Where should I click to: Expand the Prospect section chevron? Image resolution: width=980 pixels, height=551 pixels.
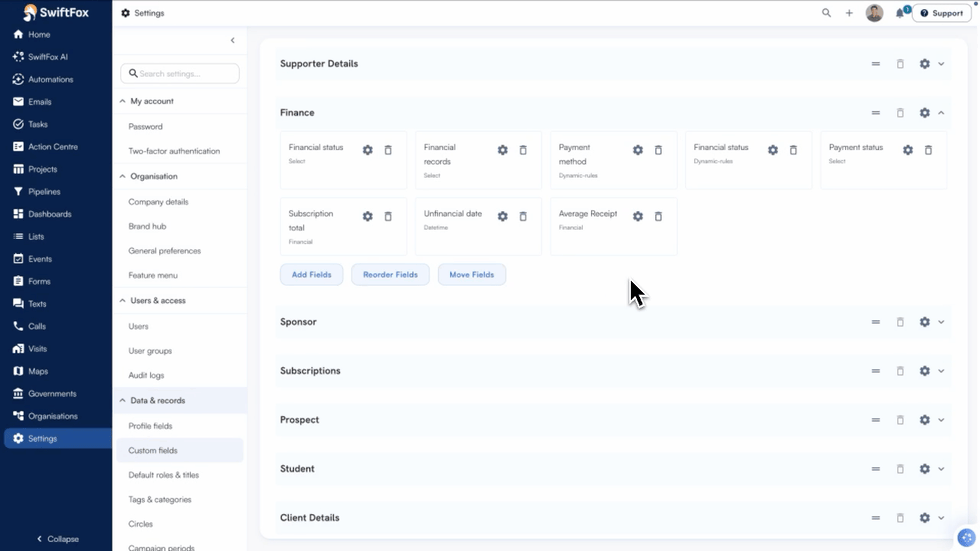pyautogui.click(x=941, y=420)
